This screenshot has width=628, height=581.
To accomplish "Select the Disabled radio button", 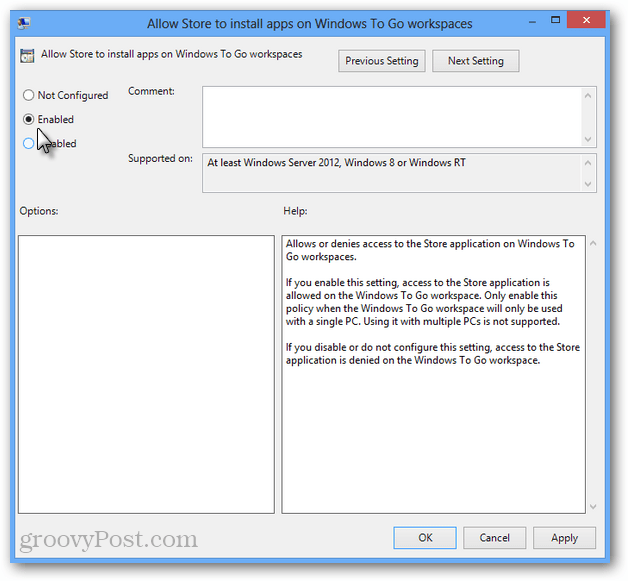I will tap(28, 143).
